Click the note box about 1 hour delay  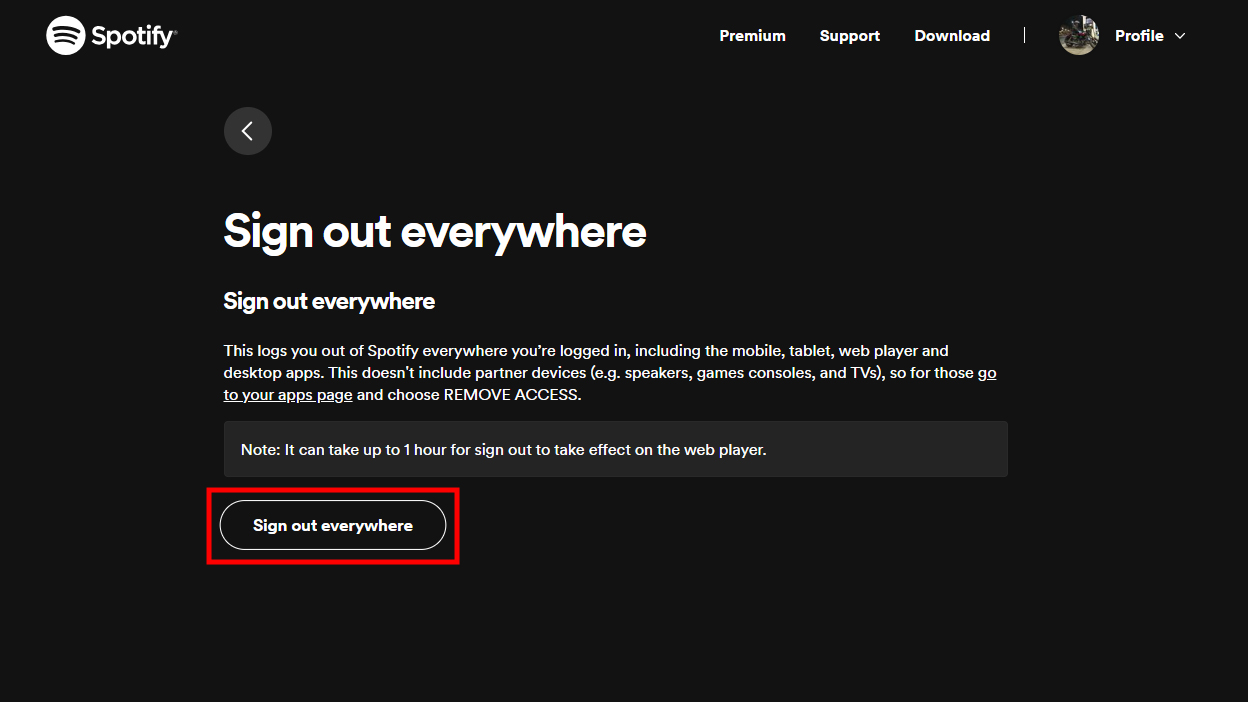(x=615, y=449)
